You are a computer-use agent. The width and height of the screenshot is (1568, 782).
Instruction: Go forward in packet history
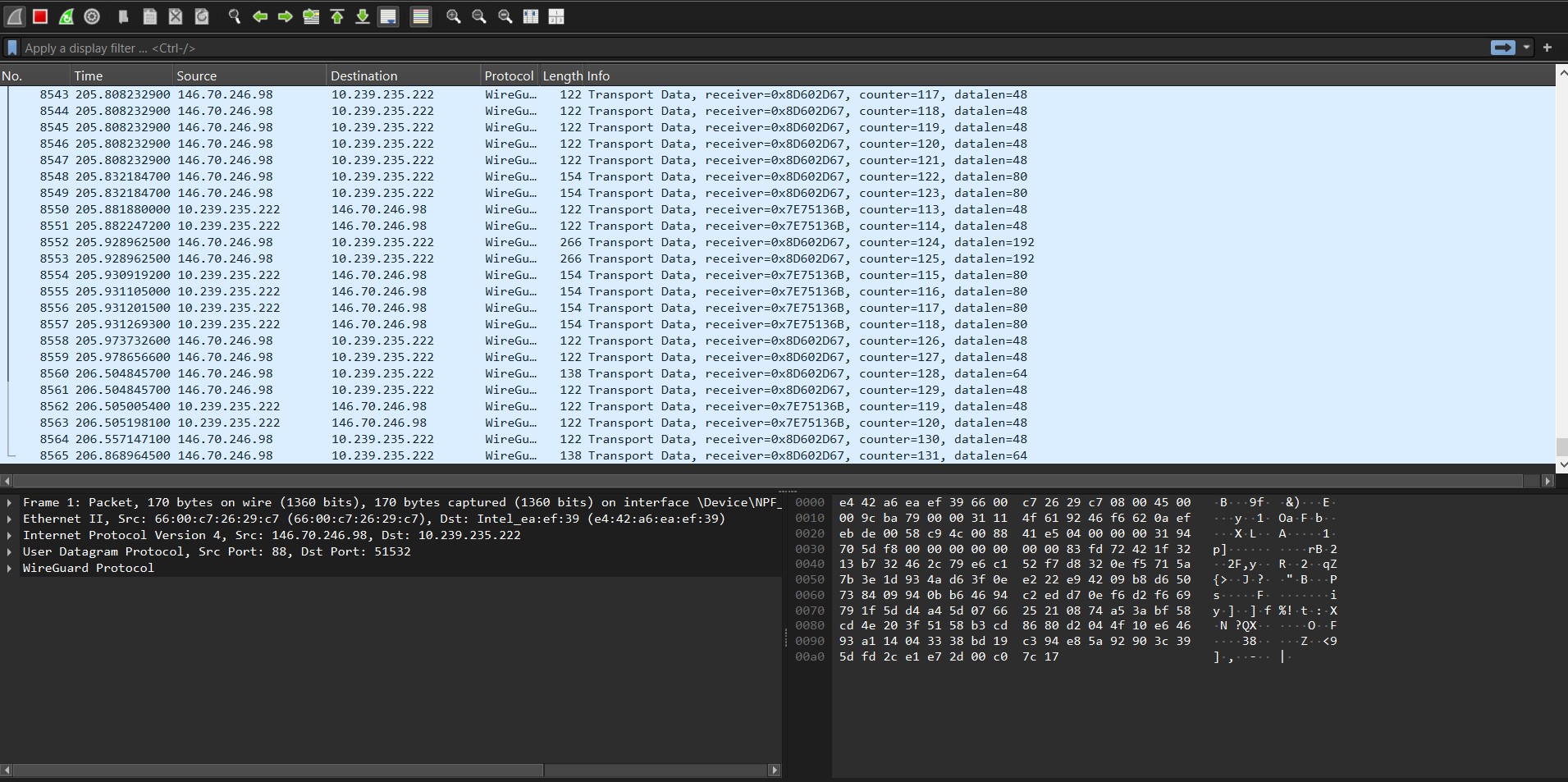[x=286, y=16]
